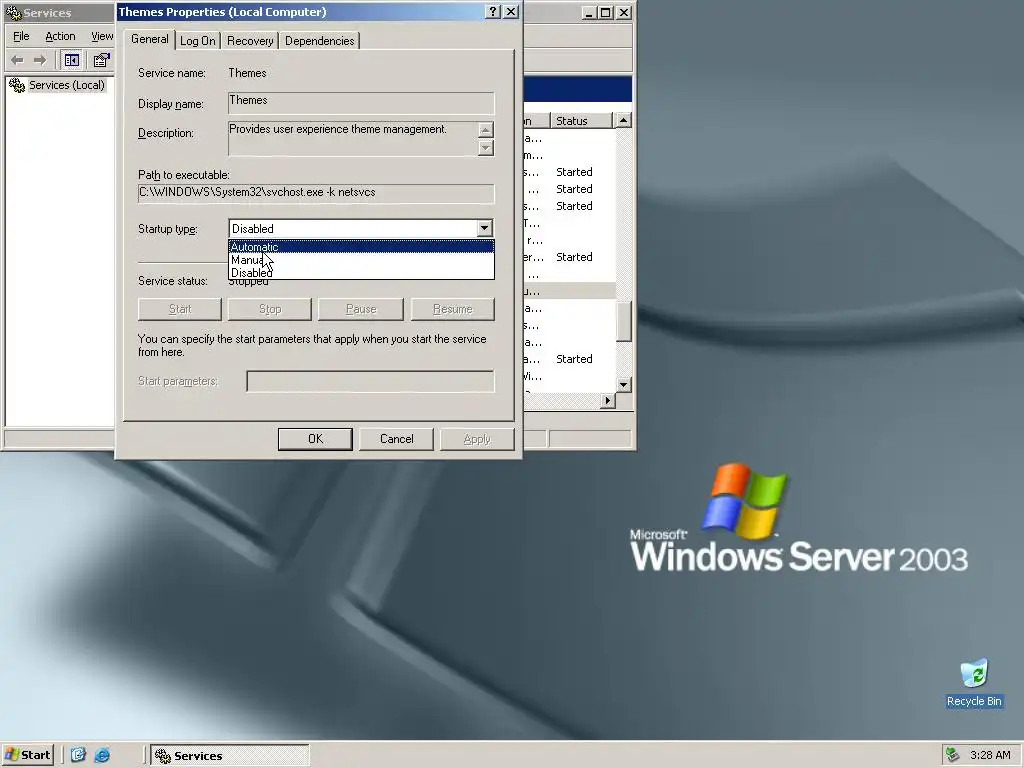Click the Properties icon in Services toolbar
1024x768 pixels.
click(101, 60)
